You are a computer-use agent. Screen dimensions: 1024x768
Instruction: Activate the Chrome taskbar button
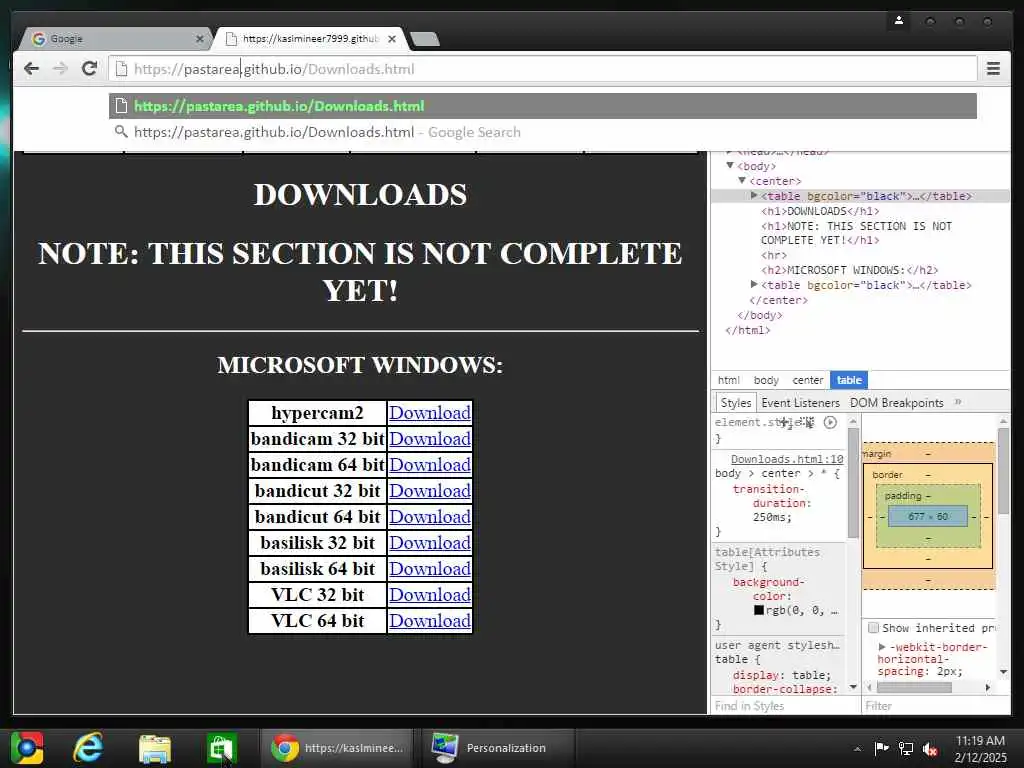338,748
